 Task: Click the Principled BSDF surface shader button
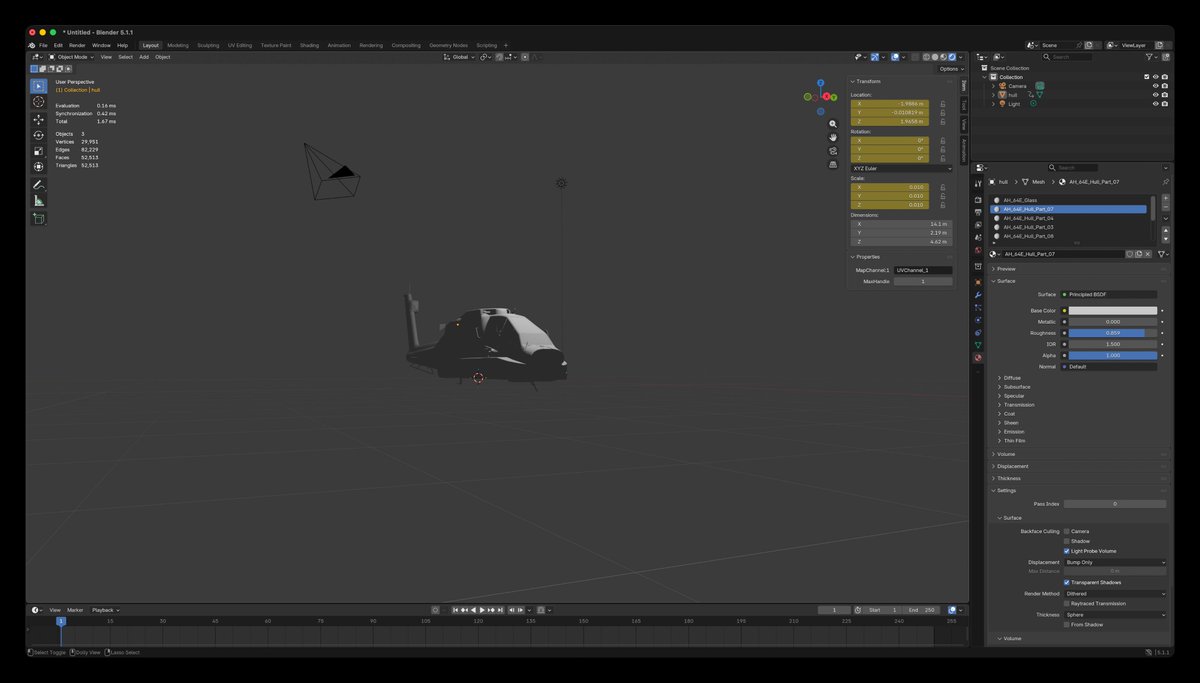(1110, 294)
